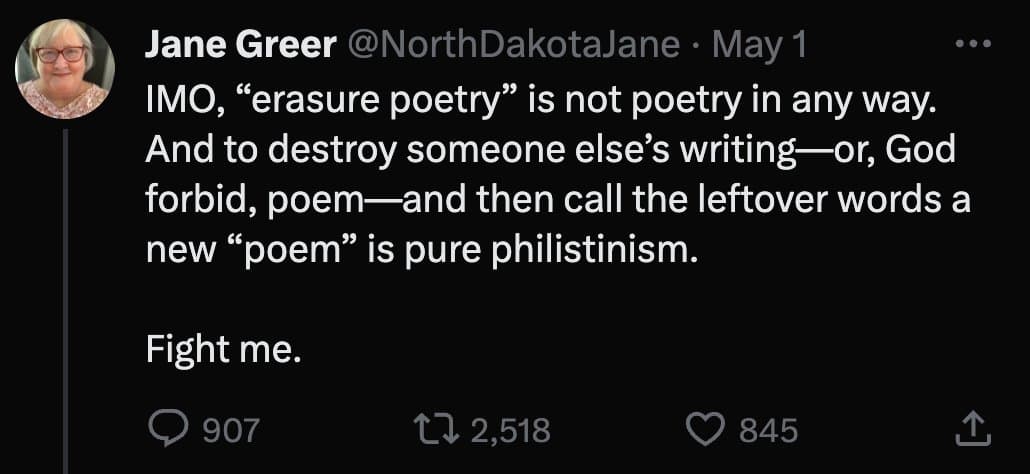Click the vertical thread line below the avatar
This screenshot has height=474, width=1030.
coord(65,300)
